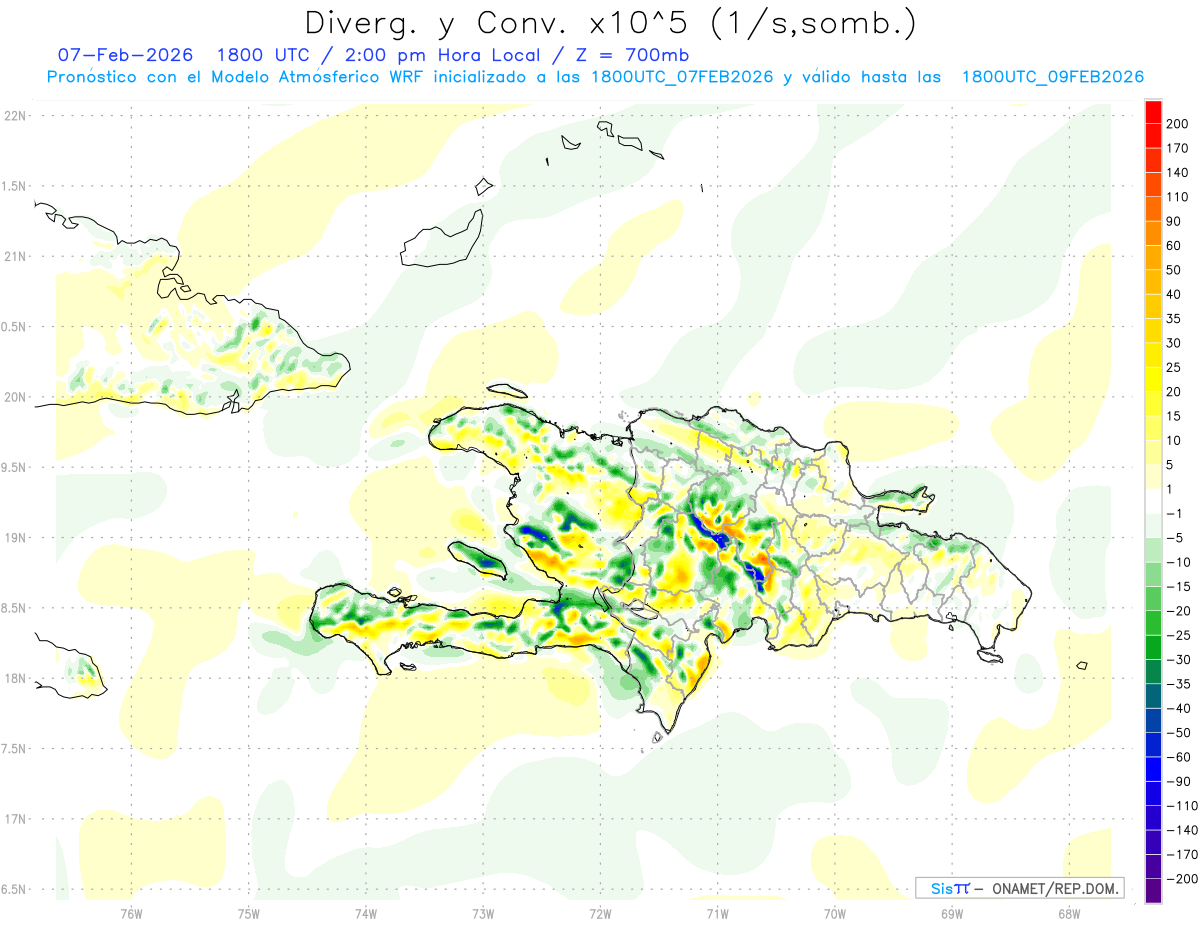The image size is (1200, 927).
Task: Click the "-200" color scale label
Action: [1182, 879]
